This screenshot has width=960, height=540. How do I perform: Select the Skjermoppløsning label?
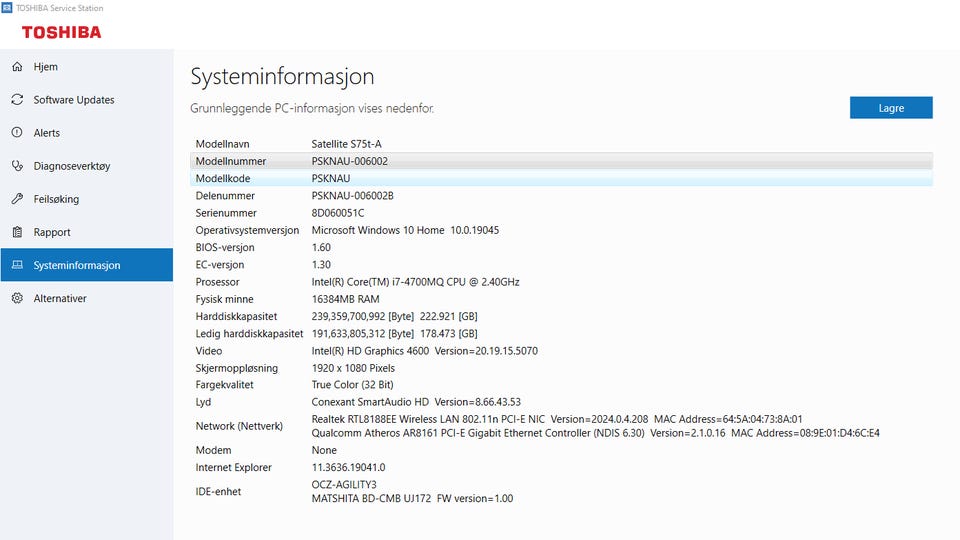pyautogui.click(x=236, y=368)
